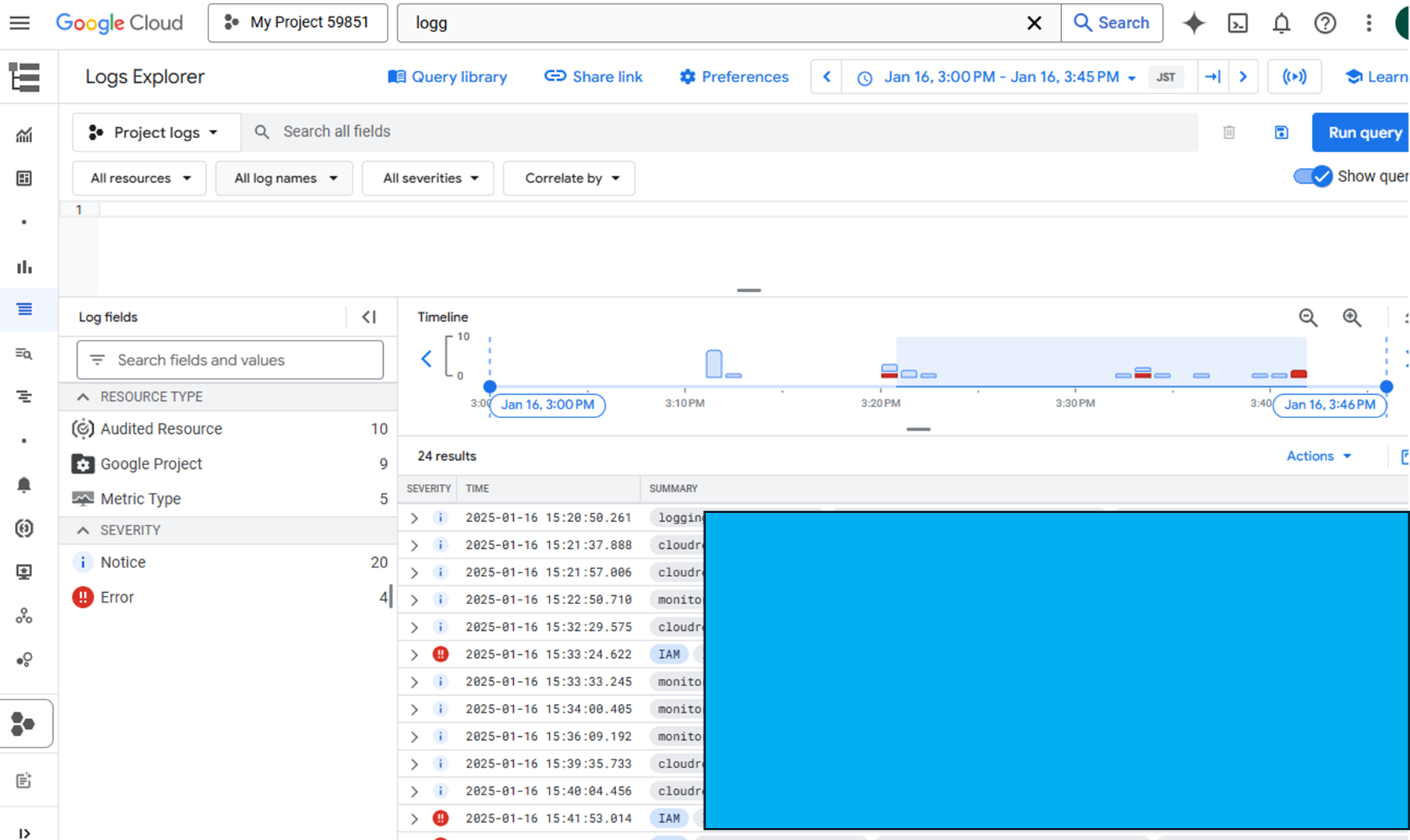Click the tall timeline bar near 3:10 PM

pos(714,364)
